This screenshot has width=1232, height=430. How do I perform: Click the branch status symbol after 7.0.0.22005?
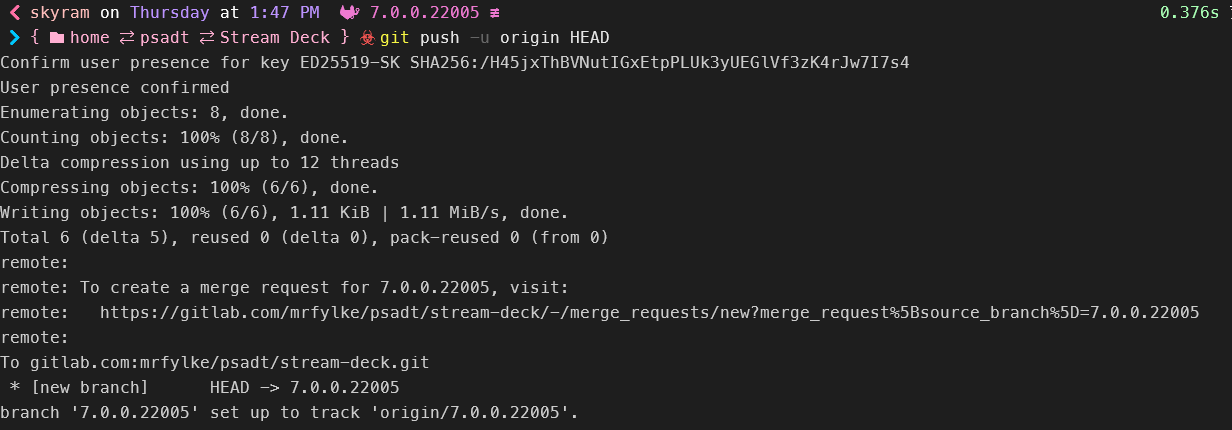coord(495,13)
